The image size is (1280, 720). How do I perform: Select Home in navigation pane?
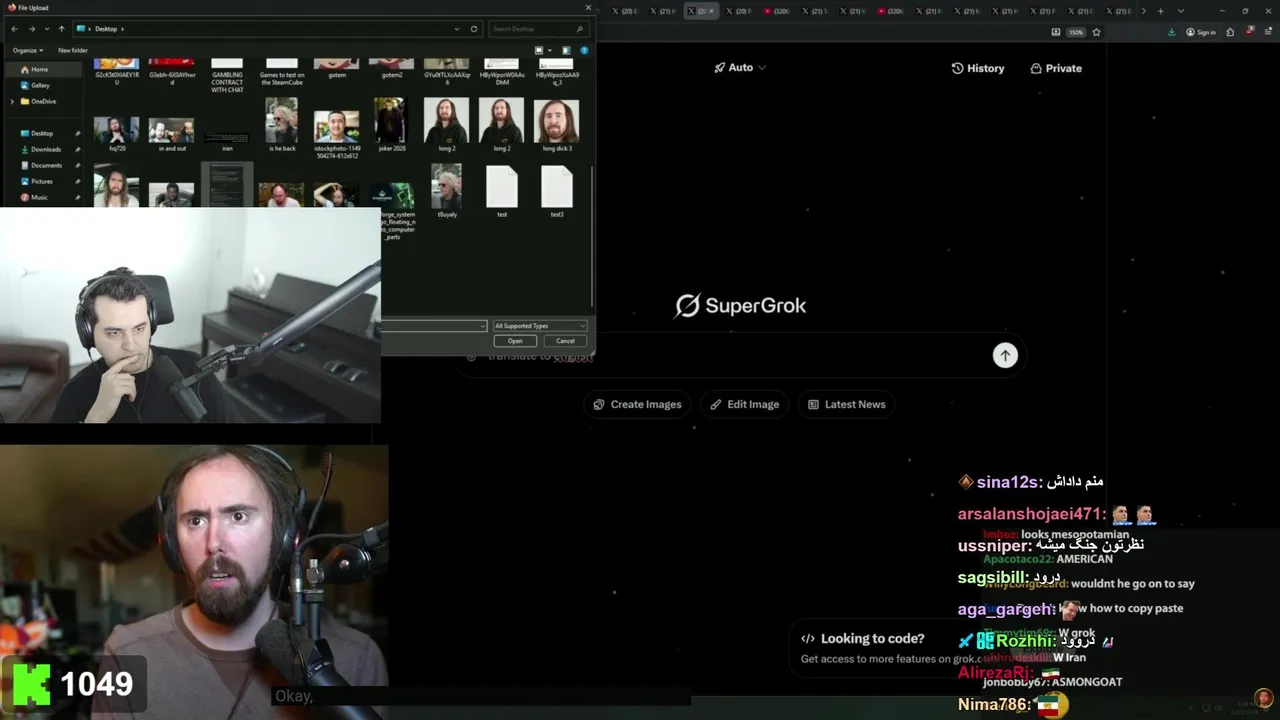[x=45, y=69]
